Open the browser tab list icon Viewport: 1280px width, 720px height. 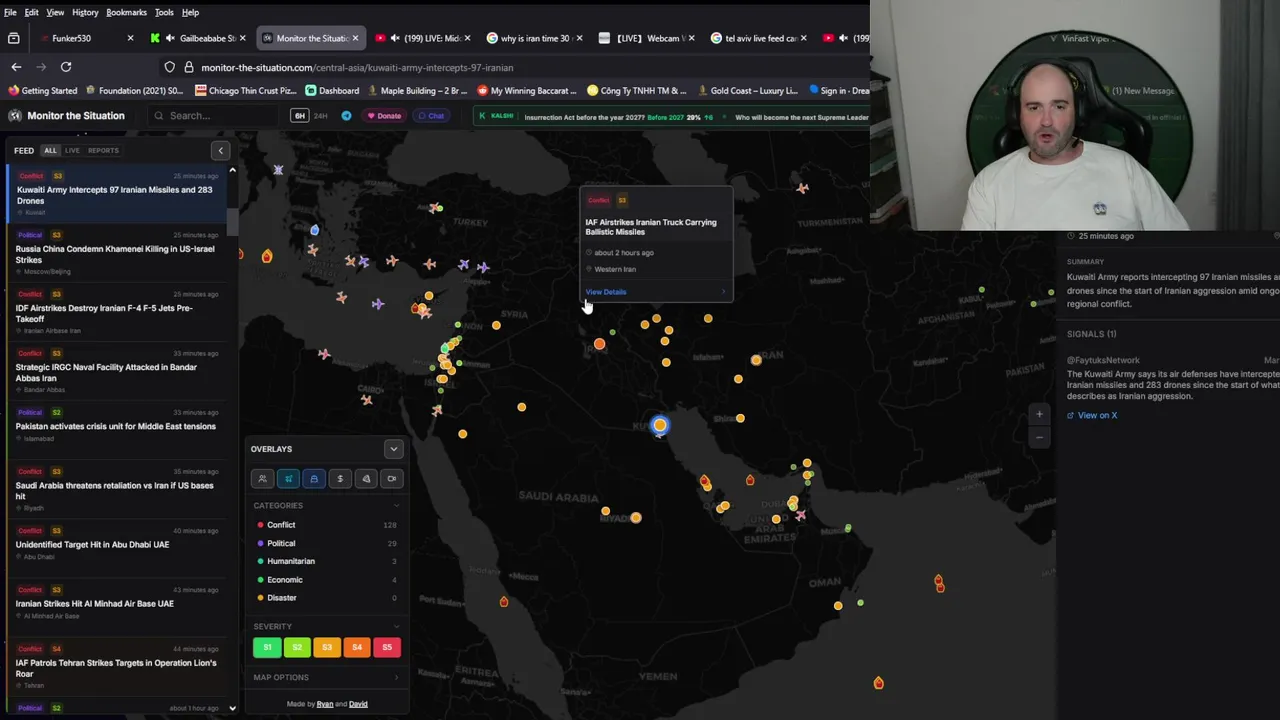point(14,38)
